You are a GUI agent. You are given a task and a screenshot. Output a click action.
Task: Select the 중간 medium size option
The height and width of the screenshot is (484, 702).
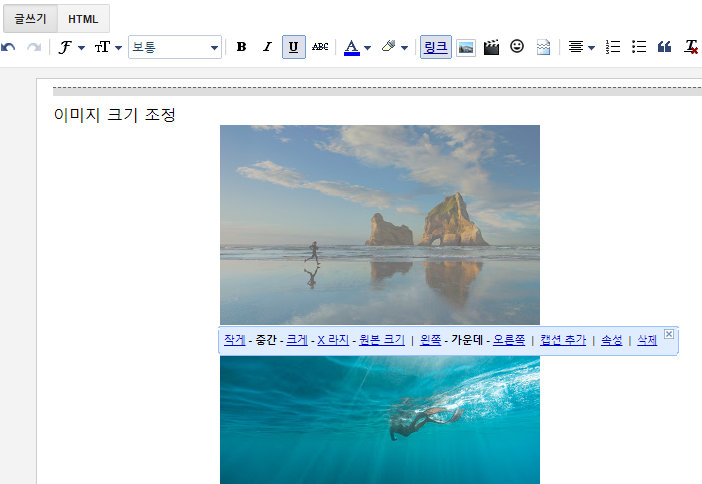266,340
